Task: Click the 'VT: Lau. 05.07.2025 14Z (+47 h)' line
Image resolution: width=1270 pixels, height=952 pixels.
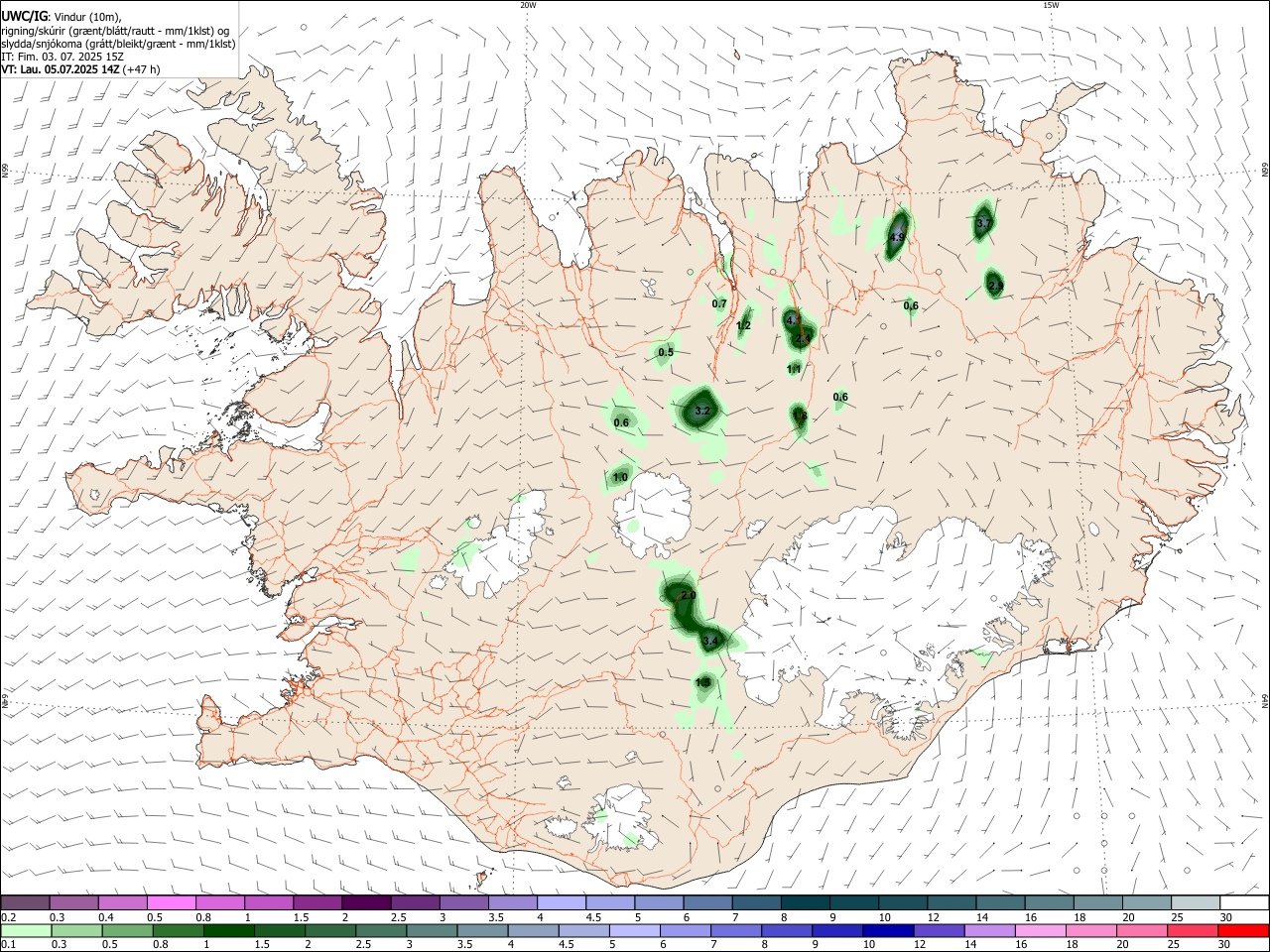Action: pyautogui.click(x=80, y=69)
